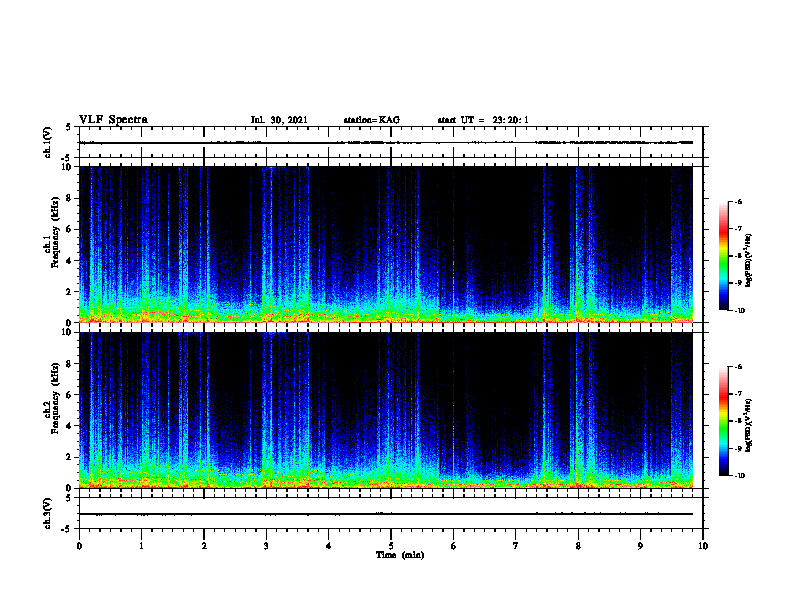Select time axis tick label "1"
Viewport: 792px width, 612px height.
pyautogui.click(x=141, y=546)
